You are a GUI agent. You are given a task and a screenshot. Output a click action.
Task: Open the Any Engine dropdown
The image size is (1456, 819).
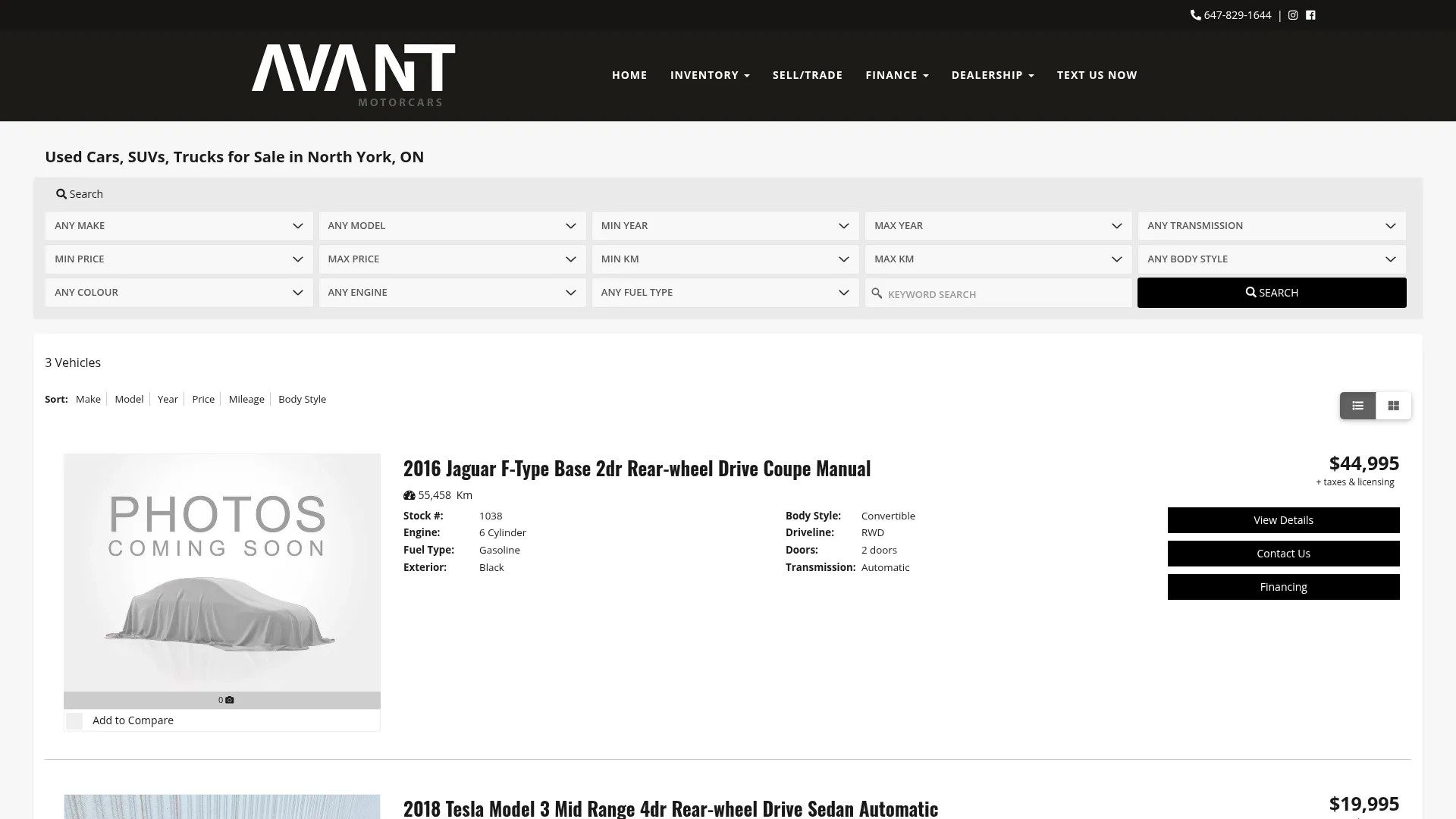click(452, 293)
